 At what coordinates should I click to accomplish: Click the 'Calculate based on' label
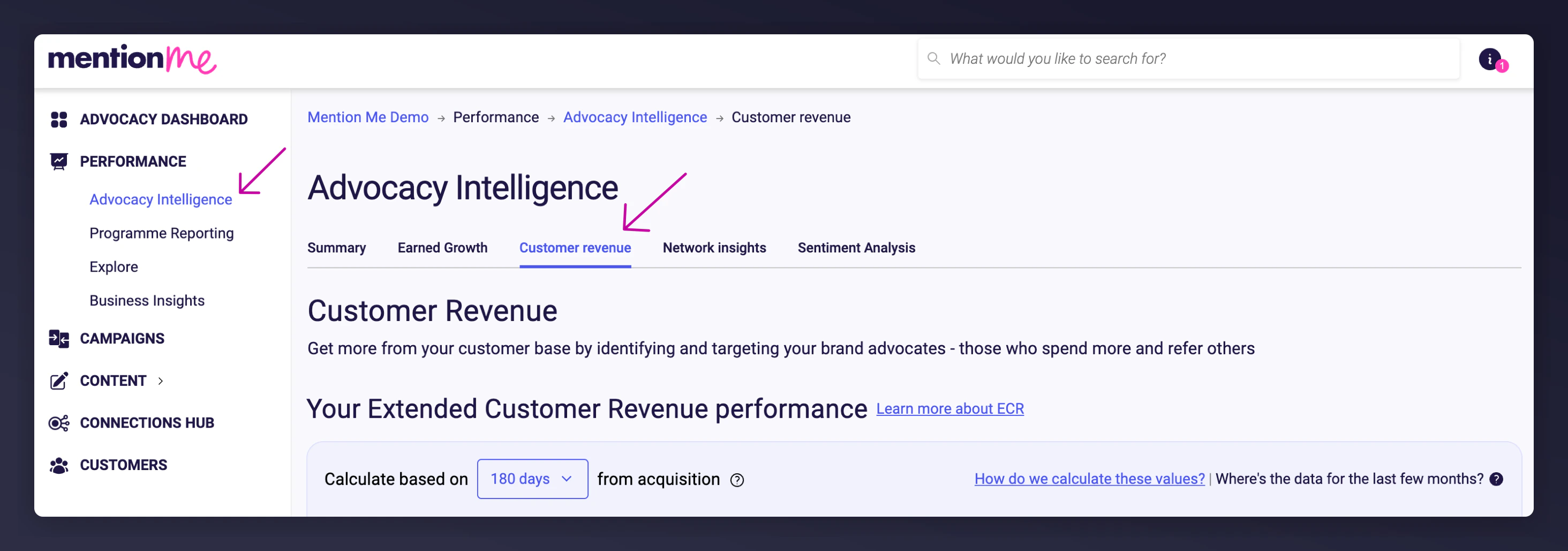point(396,480)
